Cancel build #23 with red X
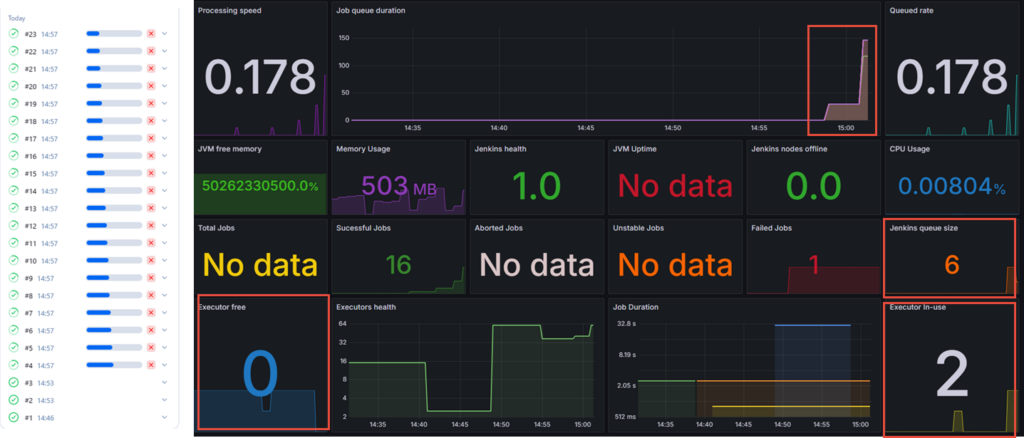Screen dimensions: 1024x438 tap(151, 34)
